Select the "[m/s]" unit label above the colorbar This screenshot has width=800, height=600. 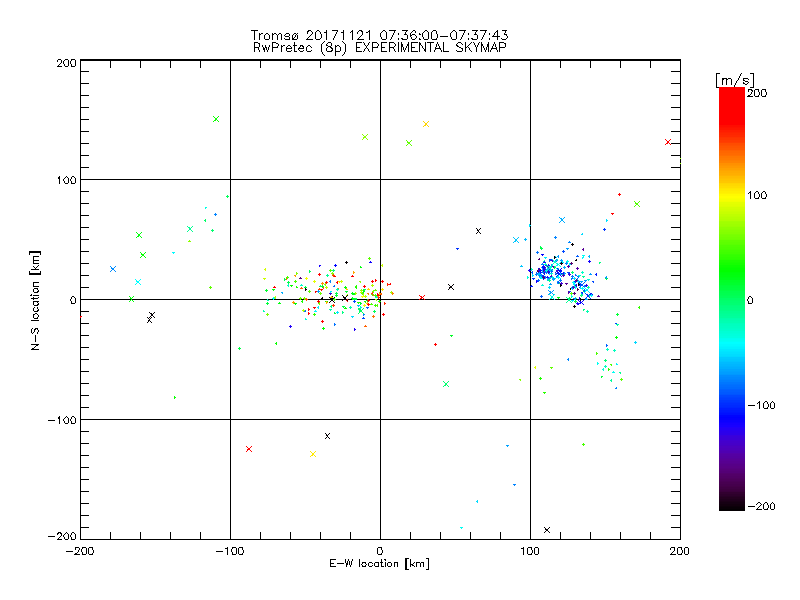click(x=734, y=80)
